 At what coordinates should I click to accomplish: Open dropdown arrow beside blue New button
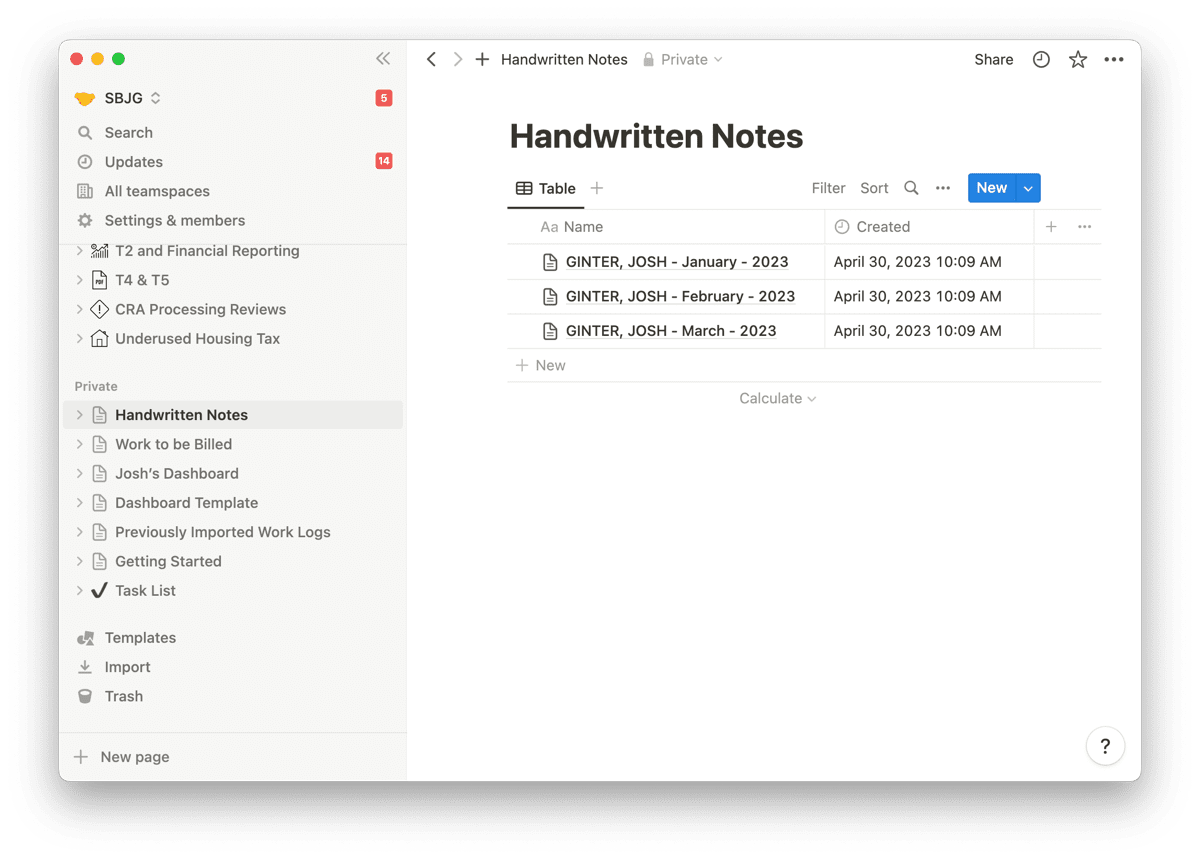[1028, 188]
